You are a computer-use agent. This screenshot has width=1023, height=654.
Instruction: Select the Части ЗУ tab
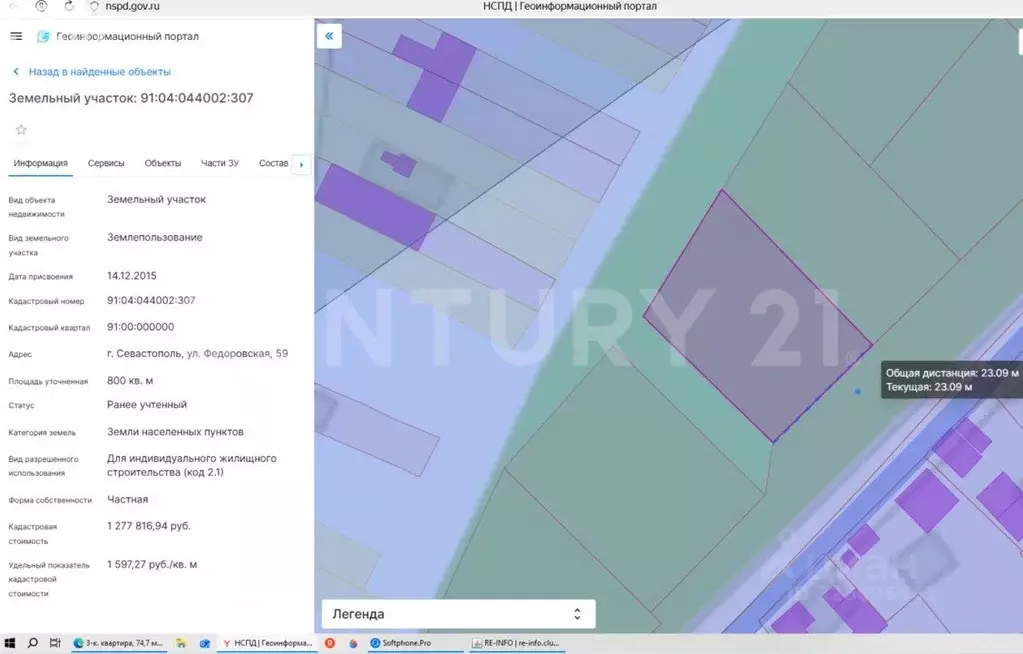[x=220, y=163]
